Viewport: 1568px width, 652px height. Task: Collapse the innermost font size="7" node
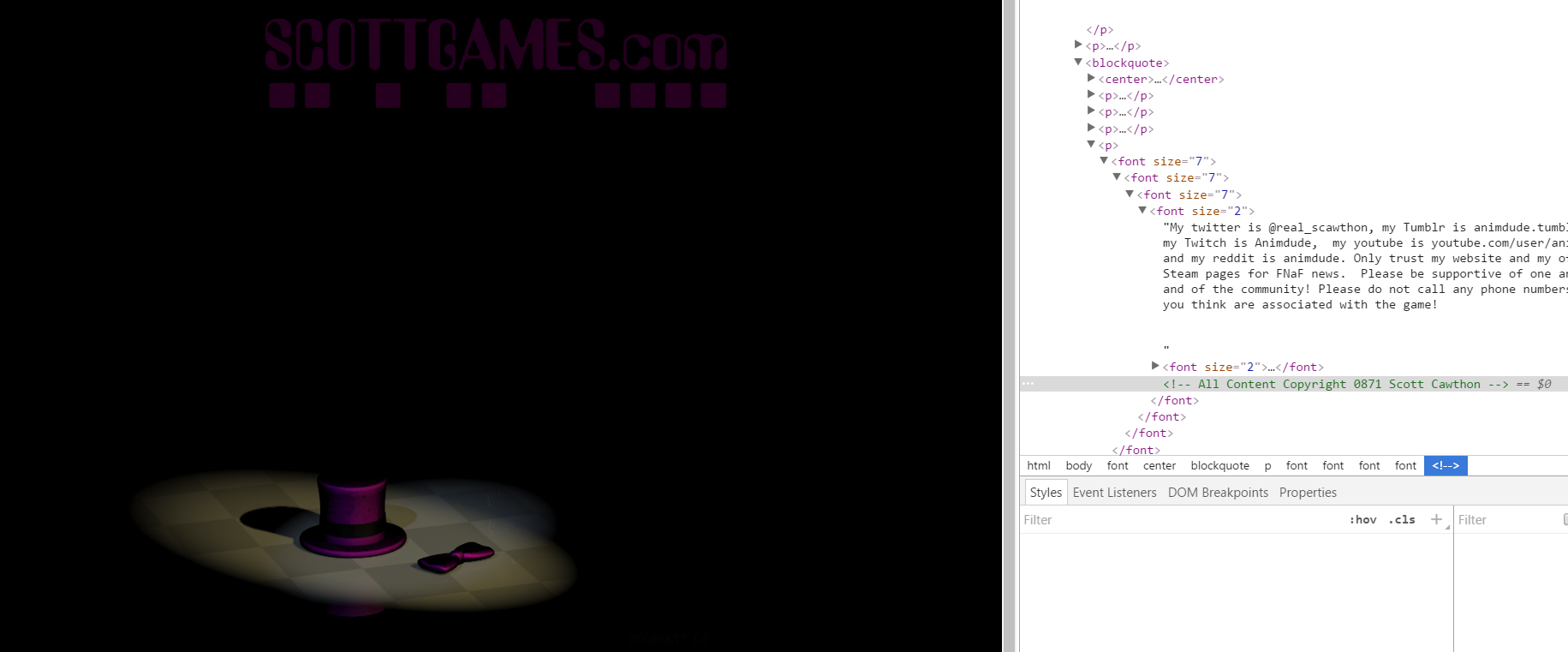(x=1130, y=194)
